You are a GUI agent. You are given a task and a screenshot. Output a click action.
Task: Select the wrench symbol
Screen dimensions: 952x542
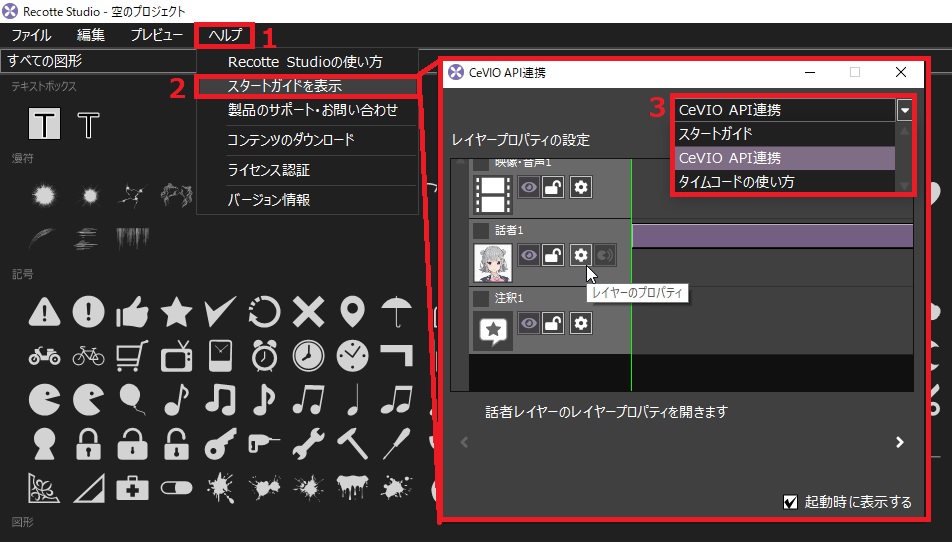pyautogui.click(x=308, y=444)
